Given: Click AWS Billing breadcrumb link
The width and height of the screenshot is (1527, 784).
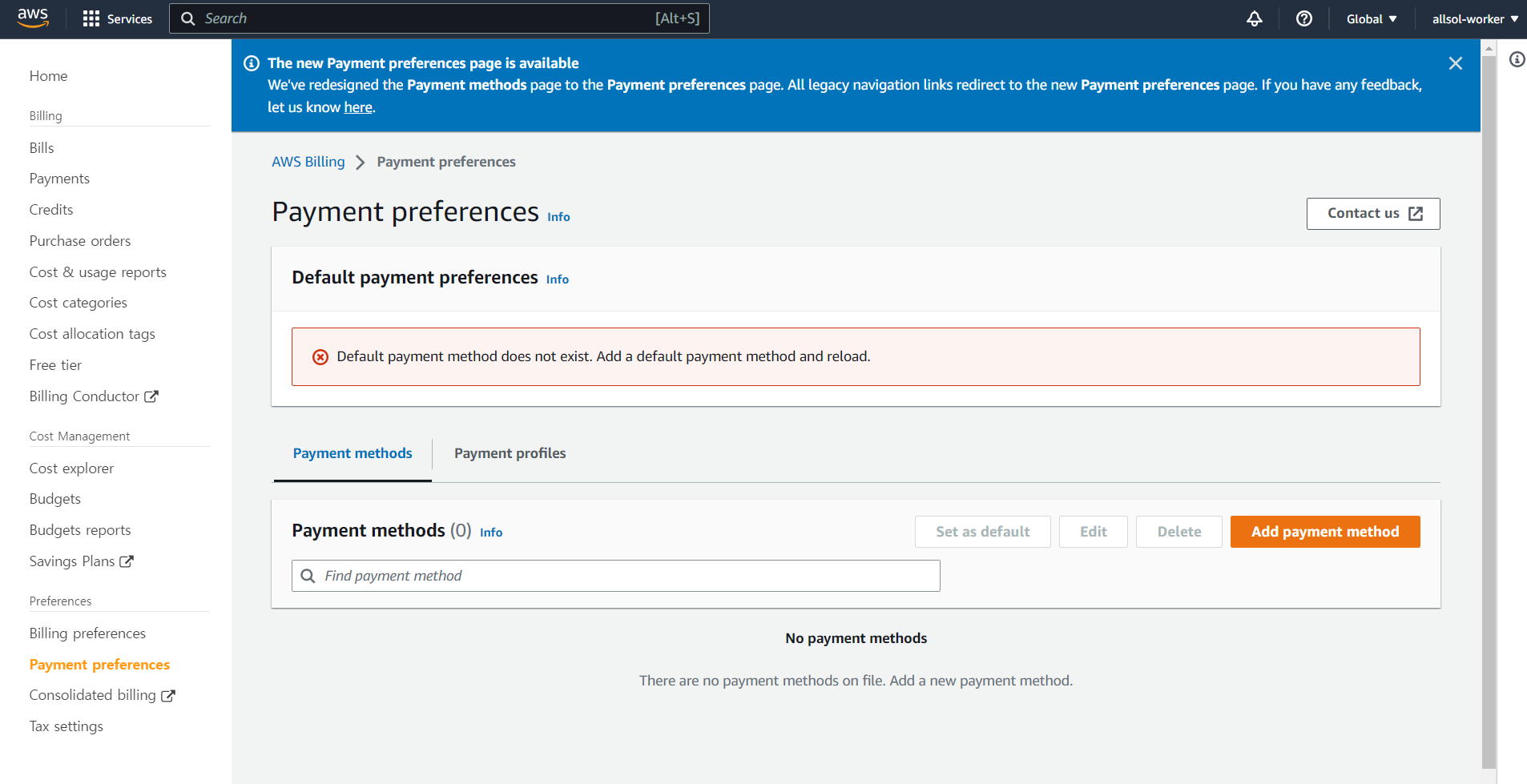Looking at the screenshot, I should pos(308,162).
